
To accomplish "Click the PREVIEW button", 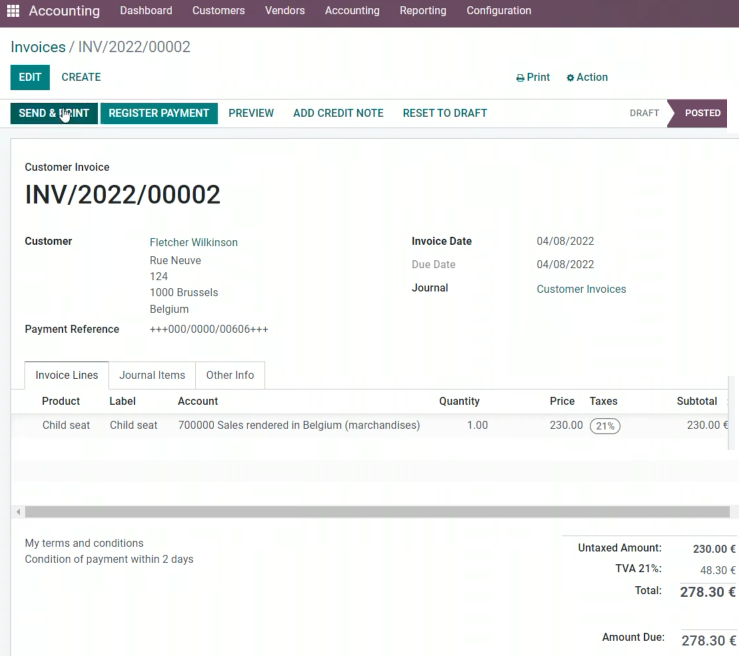I will [x=251, y=113].
